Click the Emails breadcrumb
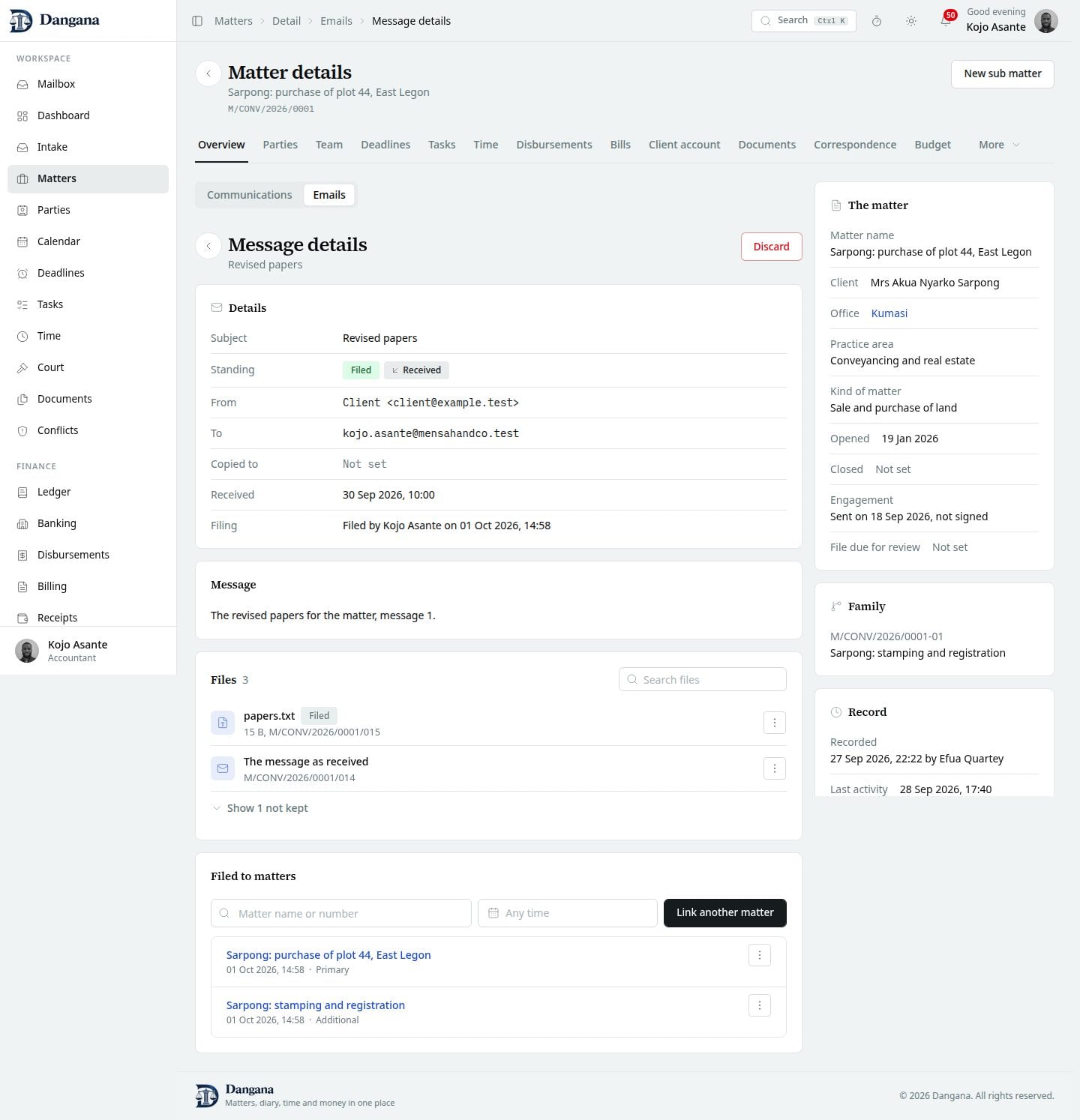 coord(336,21)
